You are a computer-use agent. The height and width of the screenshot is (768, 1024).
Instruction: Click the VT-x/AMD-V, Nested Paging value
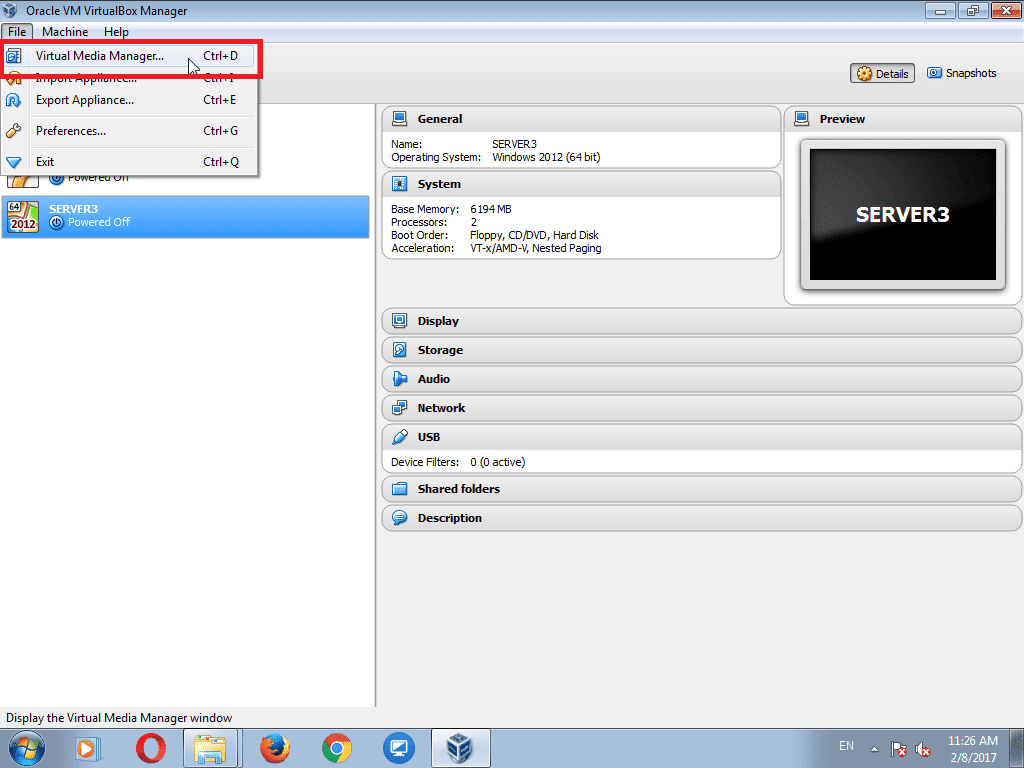coord(536,248)
